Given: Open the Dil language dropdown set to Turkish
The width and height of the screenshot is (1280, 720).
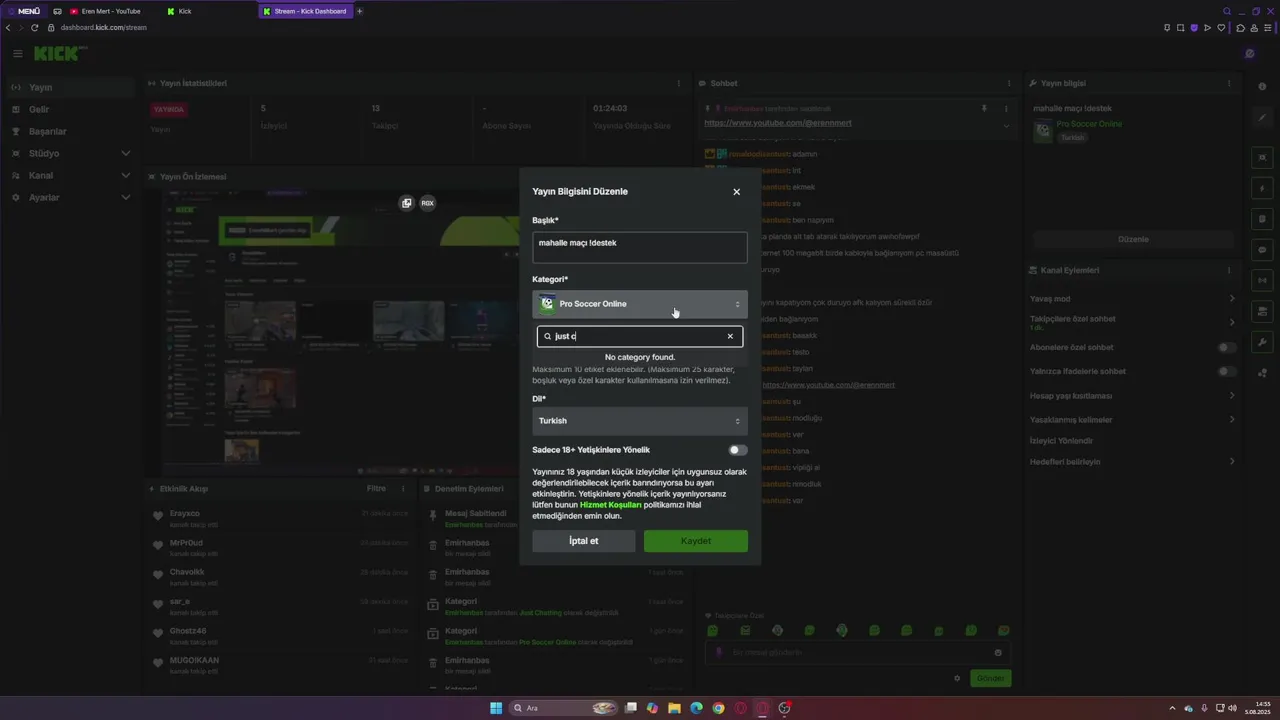Looking at the screenshot, I should (639, 421).
